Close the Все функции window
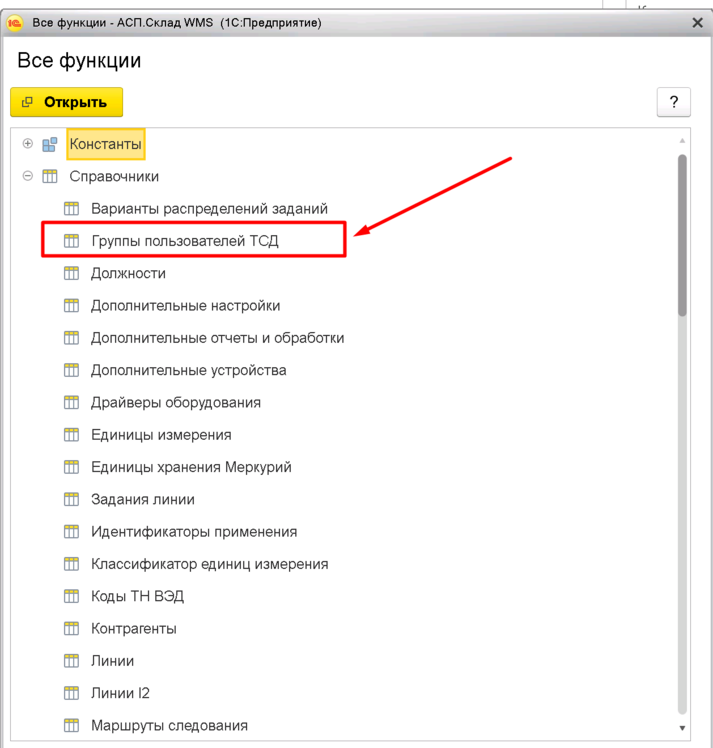This screenshot has height=748, width=713. click(697, 22)
